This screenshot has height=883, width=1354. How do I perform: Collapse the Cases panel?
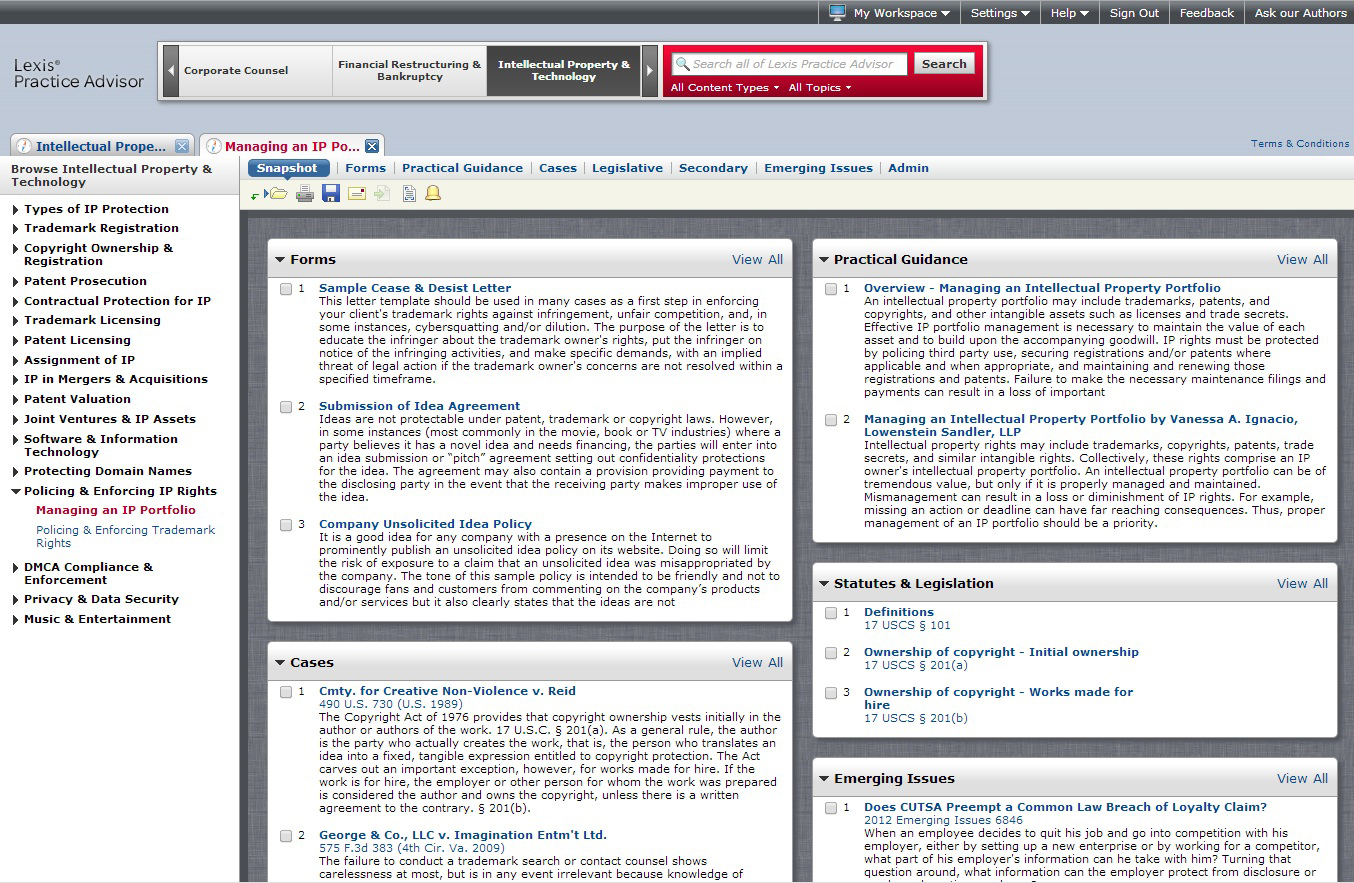click(281, 663)
